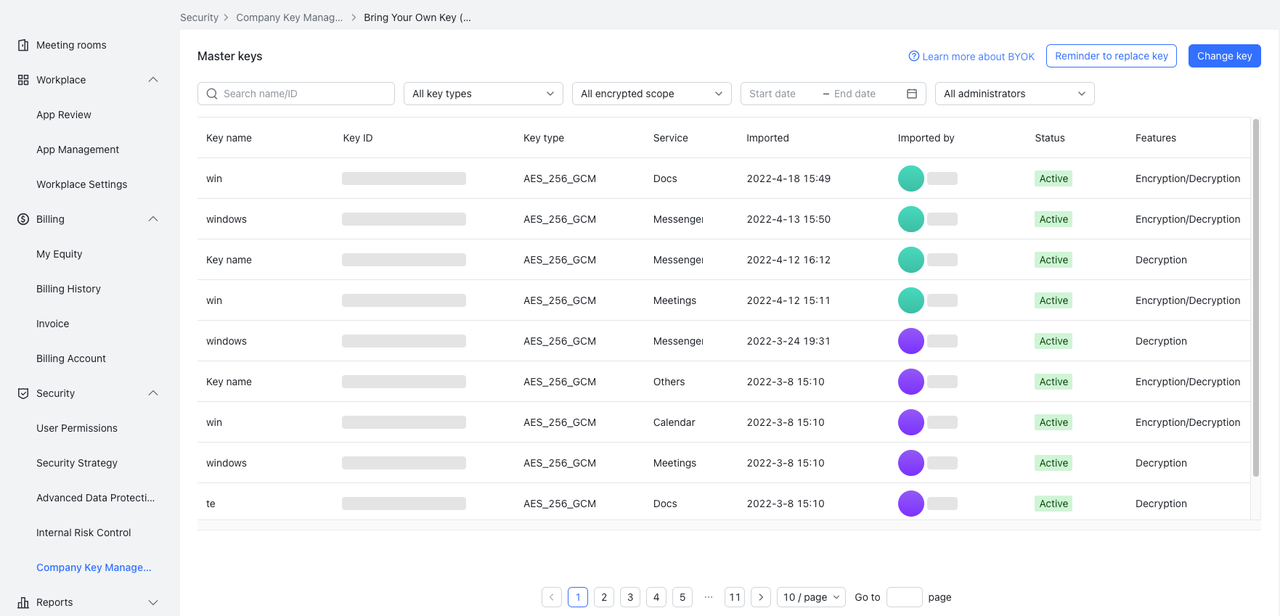This screenshot has width=1280, height=616.
Task: Click the question-mark icon beside Learn more about BYOK
Action: [913, 56]
